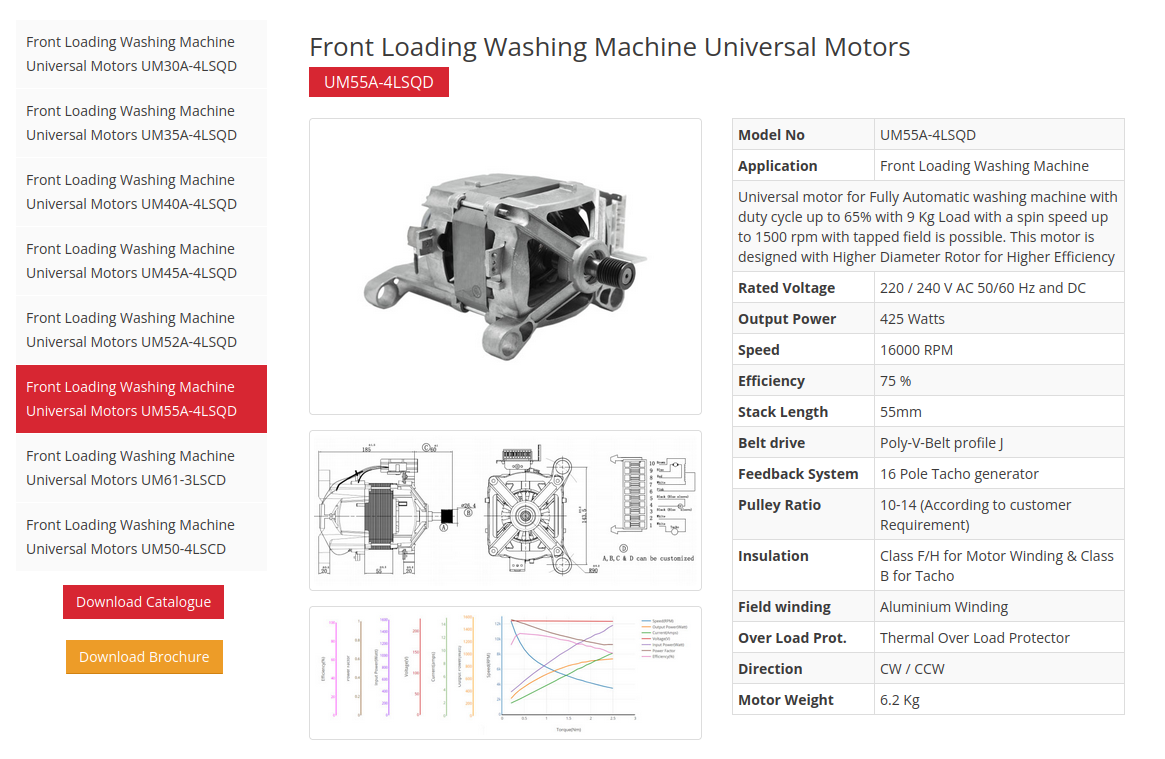Open the motor performance curve chart
Image resolution: width=1165 pixels, height=759 pixels.
pyautogui.click(x=505, y=673)
